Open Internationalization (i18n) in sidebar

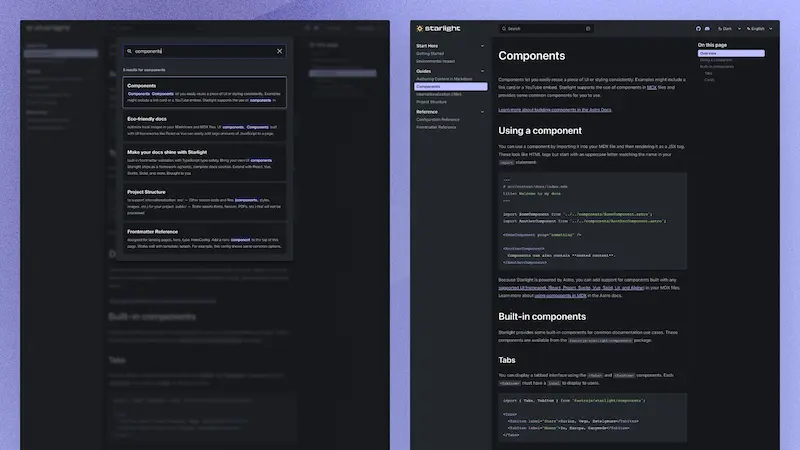pos(438,94)
